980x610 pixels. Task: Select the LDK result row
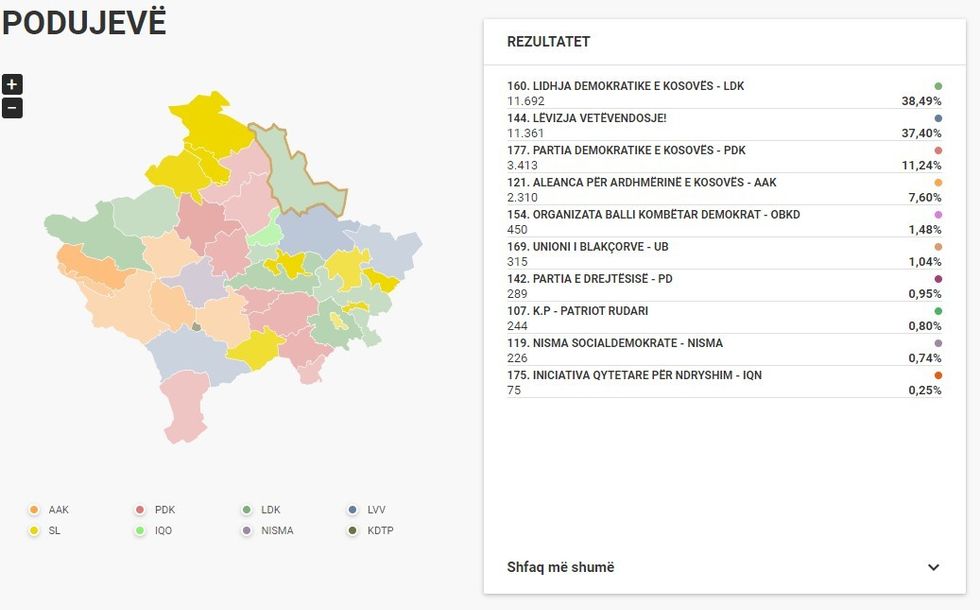(x=724, y=94)
